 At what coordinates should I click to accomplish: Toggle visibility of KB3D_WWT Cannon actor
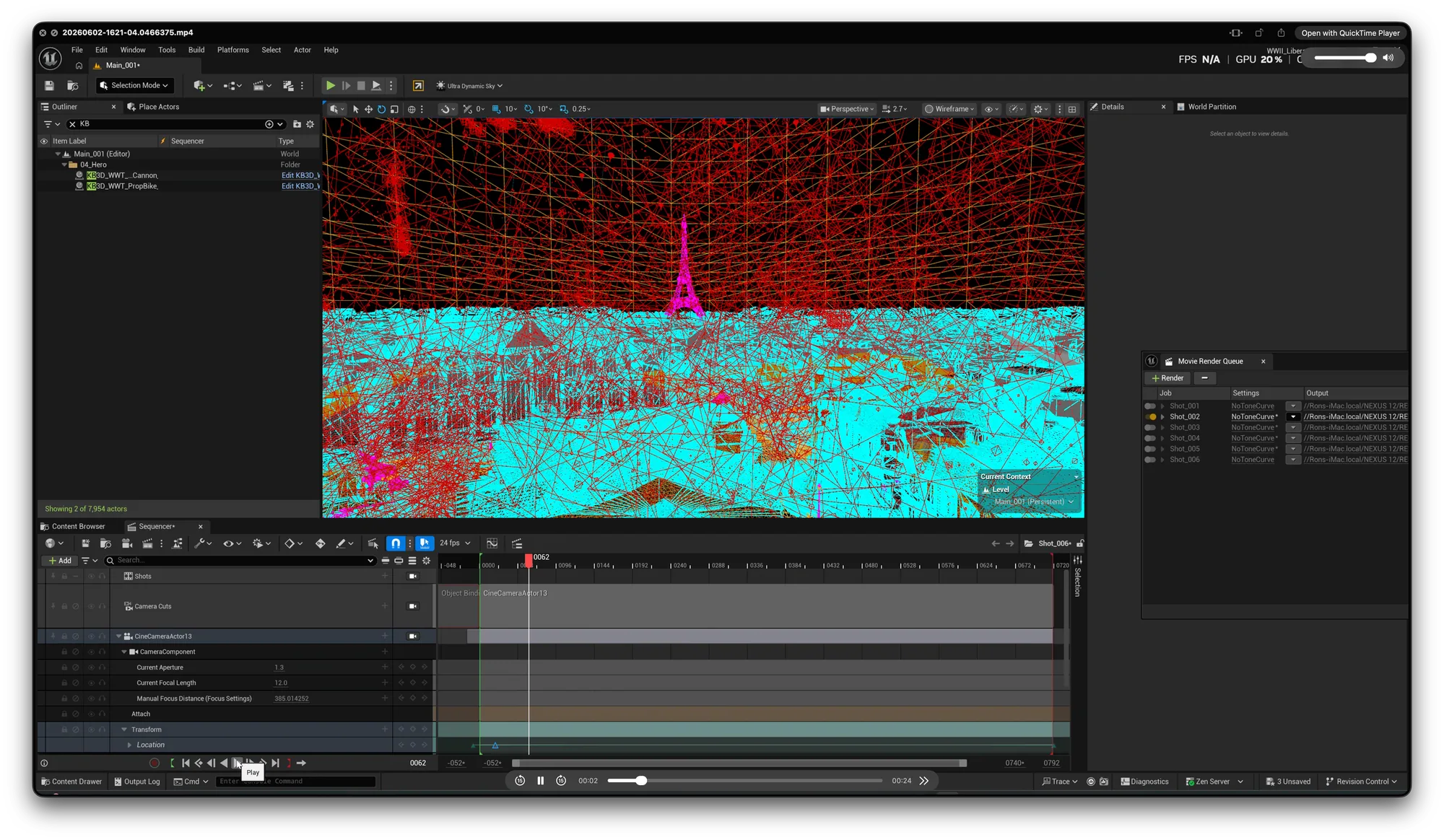[x=45, y=175]
